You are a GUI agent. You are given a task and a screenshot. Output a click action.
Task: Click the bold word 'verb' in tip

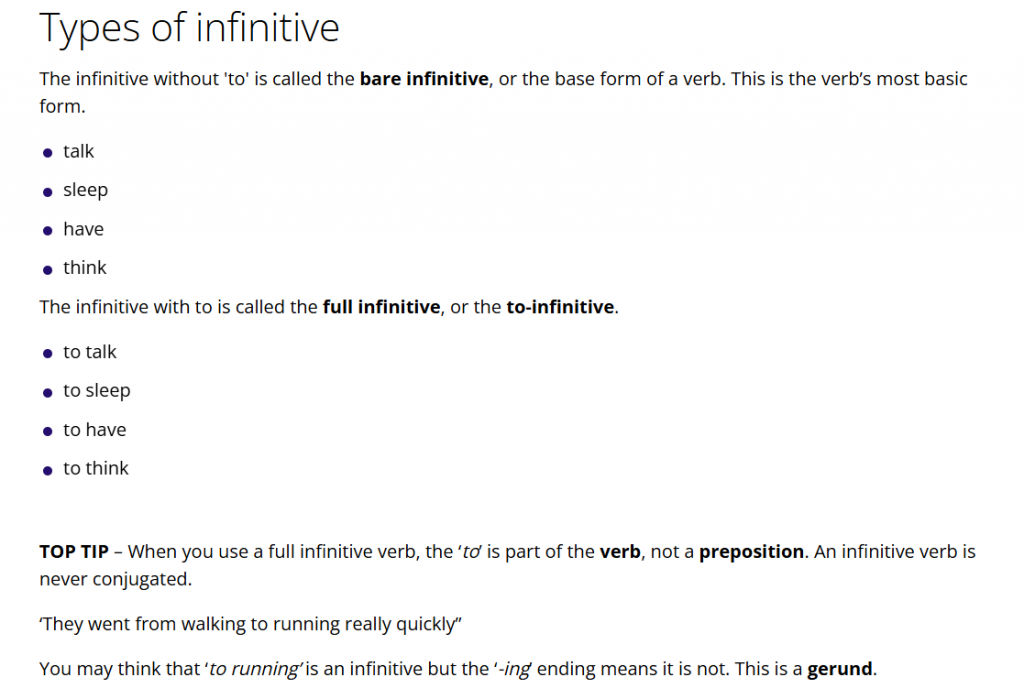(620, 552)
